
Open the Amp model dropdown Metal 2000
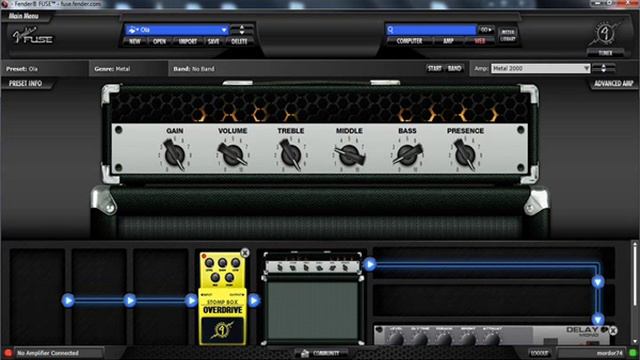(540, 69)
